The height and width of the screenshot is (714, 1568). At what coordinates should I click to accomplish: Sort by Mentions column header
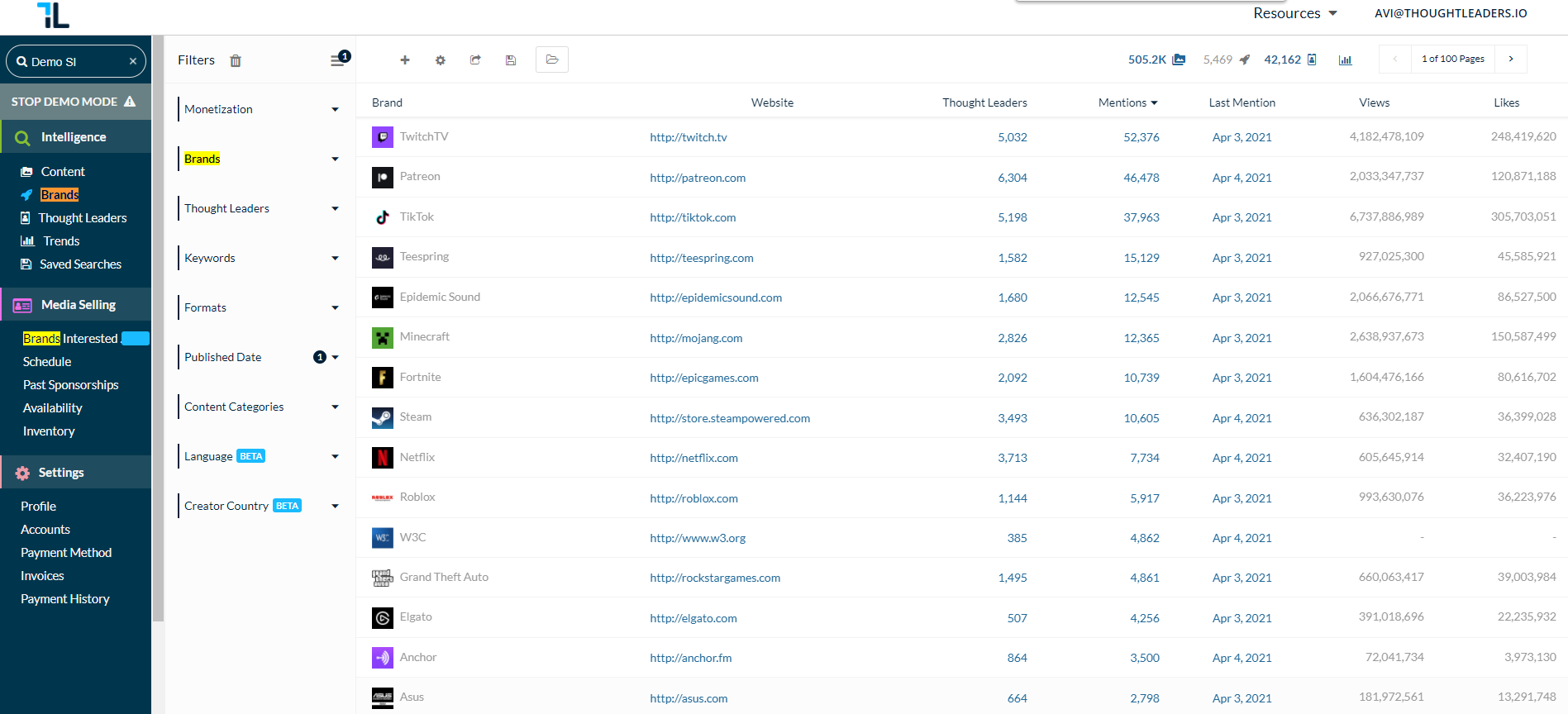[1127, 102]
